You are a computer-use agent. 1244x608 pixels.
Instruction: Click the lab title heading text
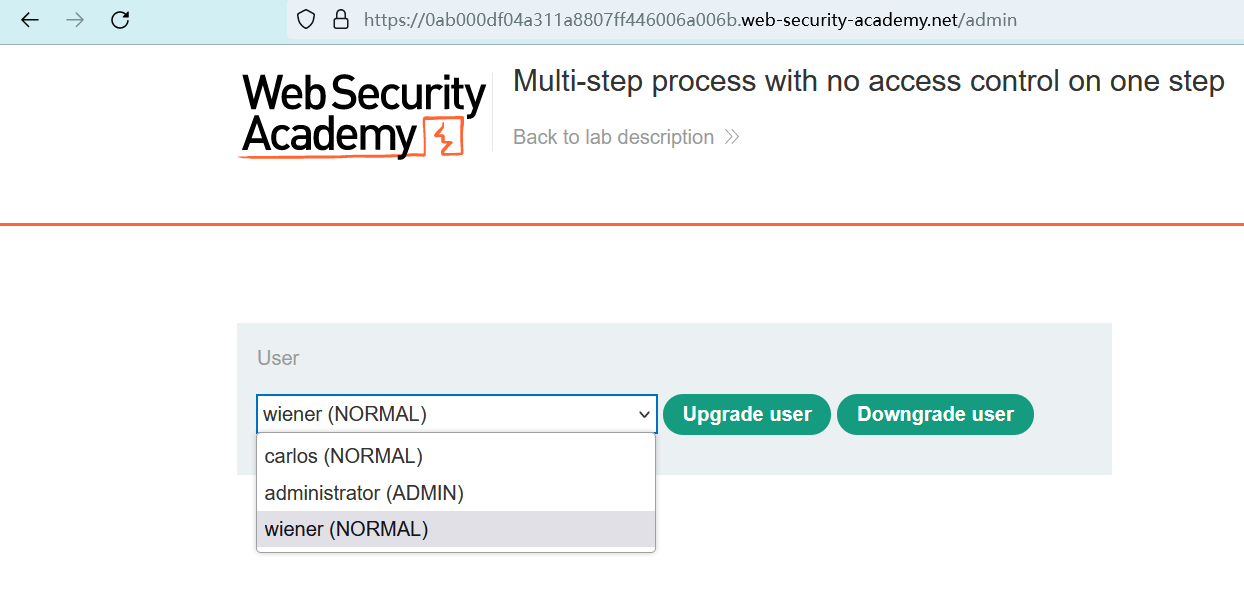(868, 81)
